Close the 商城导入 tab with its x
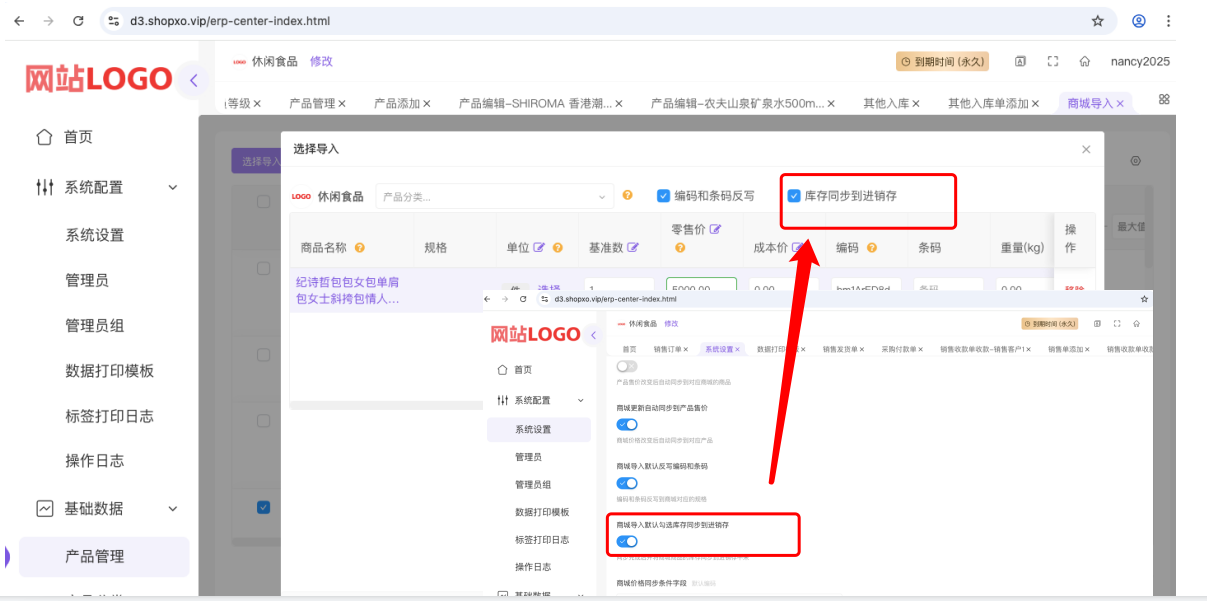The image size is (1207, 601). click(x=1120, y=103)
